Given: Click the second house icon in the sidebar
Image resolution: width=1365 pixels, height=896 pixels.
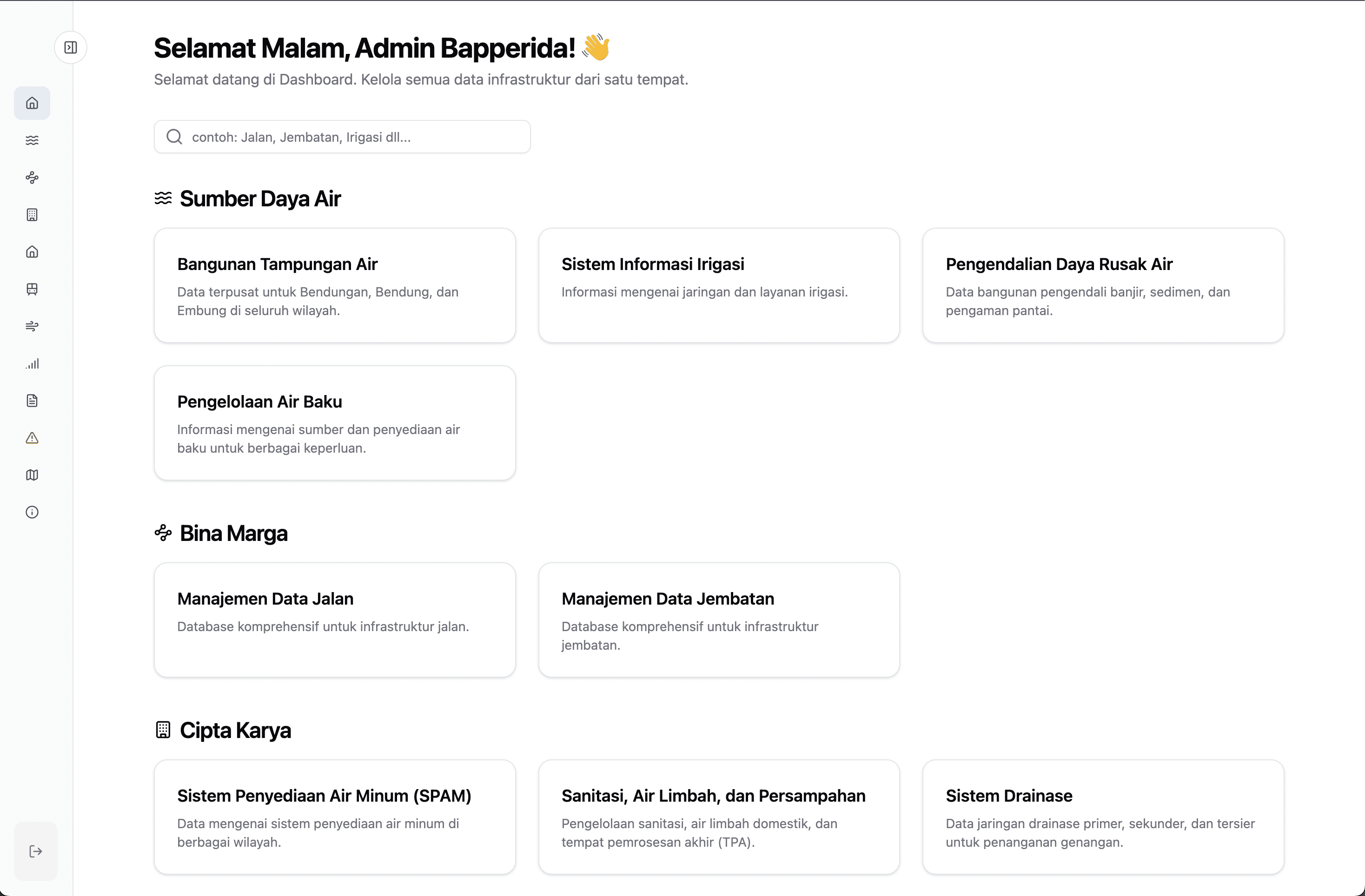Looking at the screenshot, I should [x=32, y=252].
